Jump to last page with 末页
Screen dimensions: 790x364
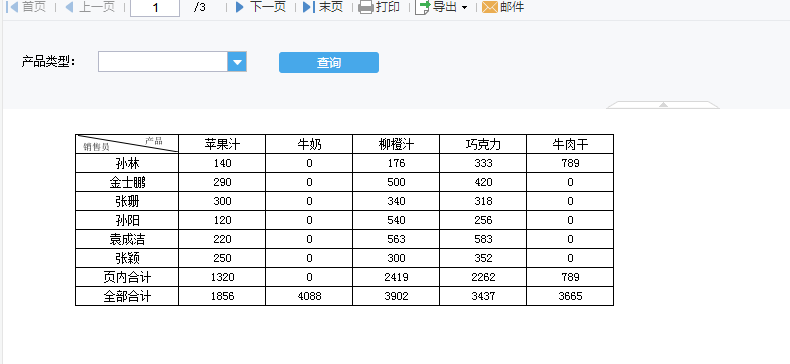(323, 7)
